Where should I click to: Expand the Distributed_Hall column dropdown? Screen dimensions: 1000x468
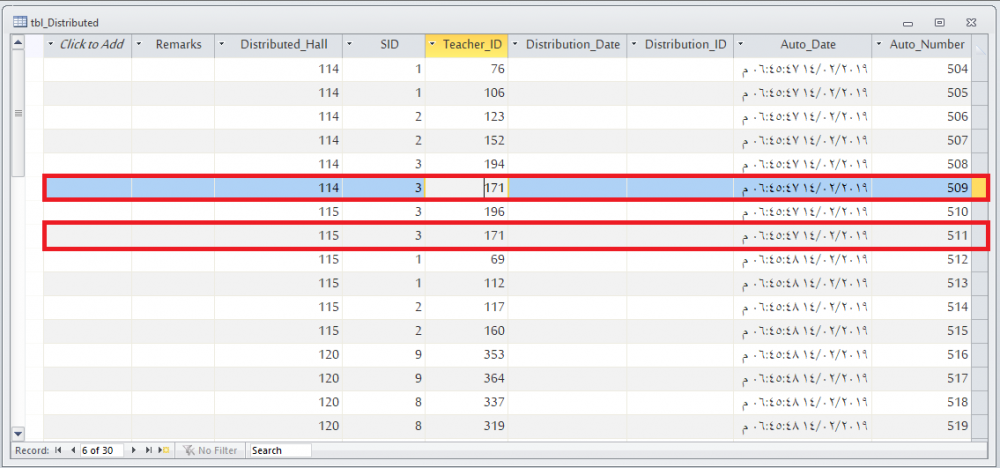(x=222, y=45)
